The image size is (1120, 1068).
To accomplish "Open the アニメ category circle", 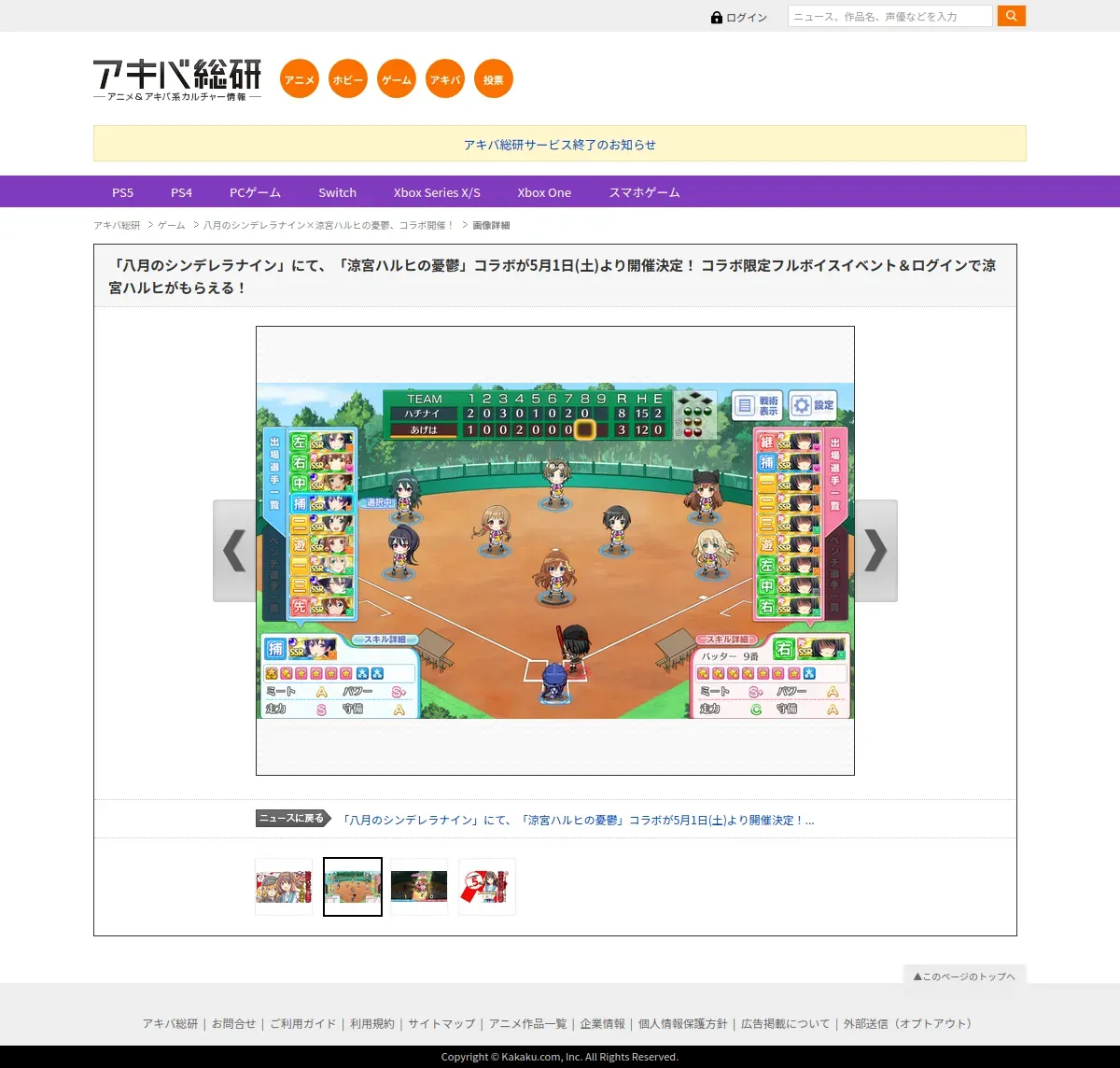I will tap(300, 79).
